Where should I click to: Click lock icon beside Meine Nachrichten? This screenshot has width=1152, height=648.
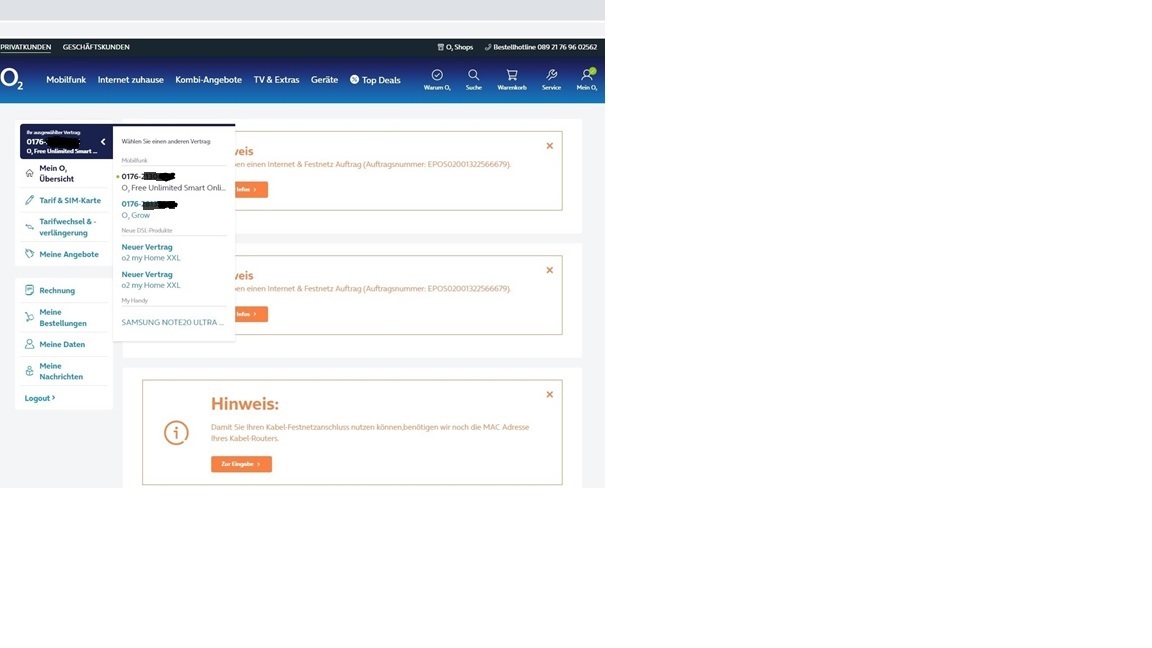pos(29,371)
